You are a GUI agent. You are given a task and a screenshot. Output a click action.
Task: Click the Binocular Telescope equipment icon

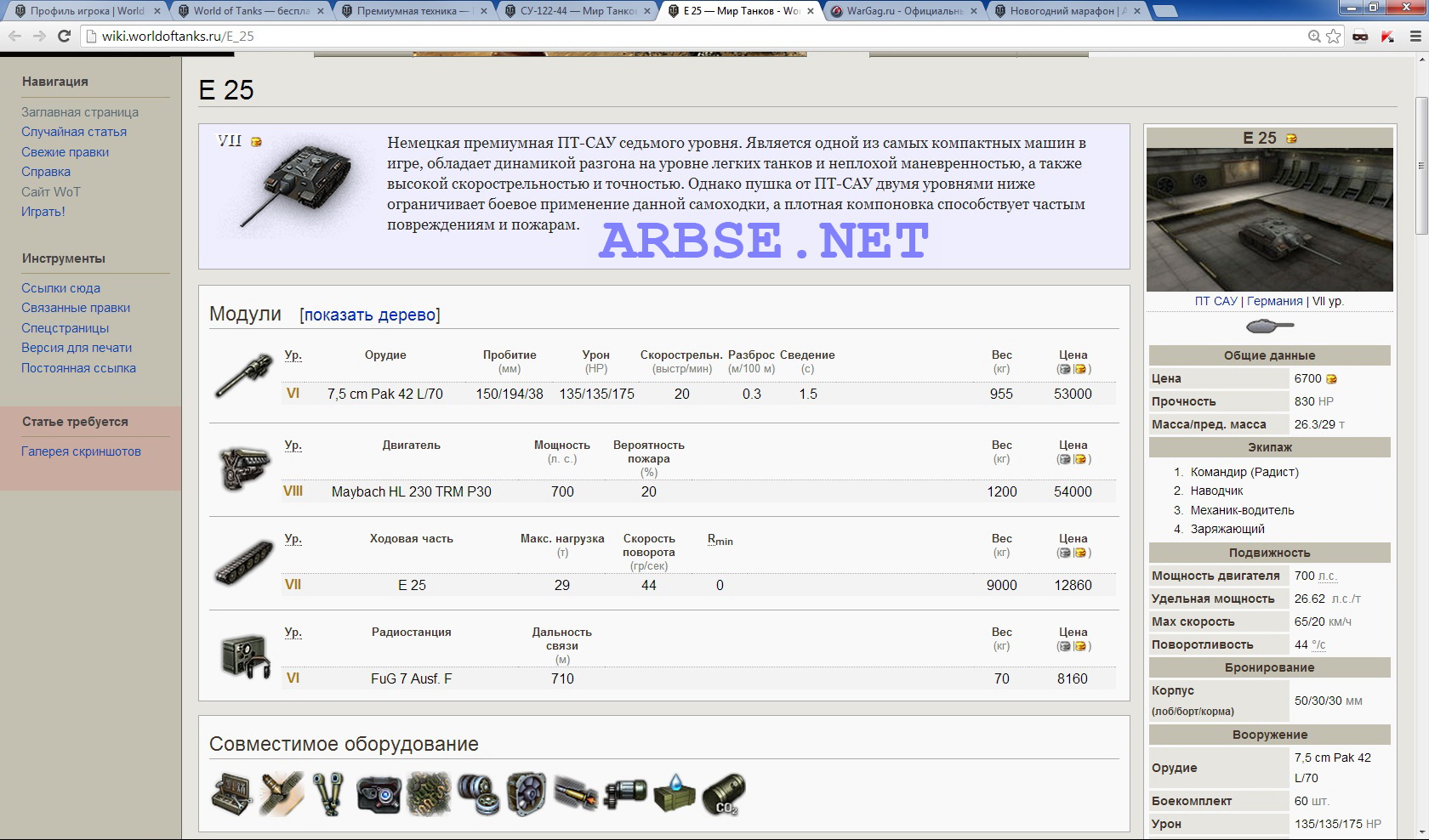[329, 794]
